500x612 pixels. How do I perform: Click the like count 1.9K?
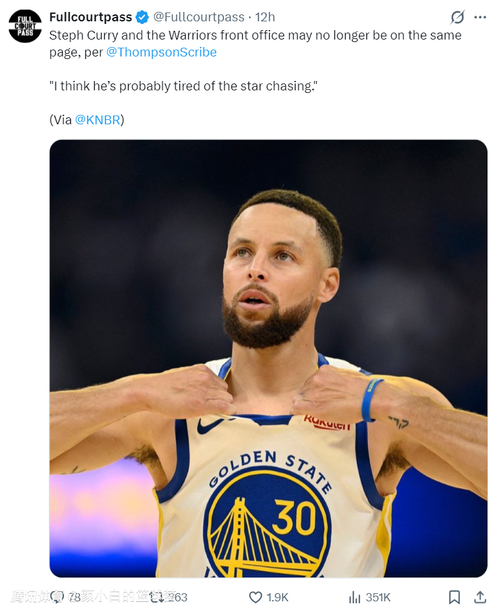coord(277,598)
